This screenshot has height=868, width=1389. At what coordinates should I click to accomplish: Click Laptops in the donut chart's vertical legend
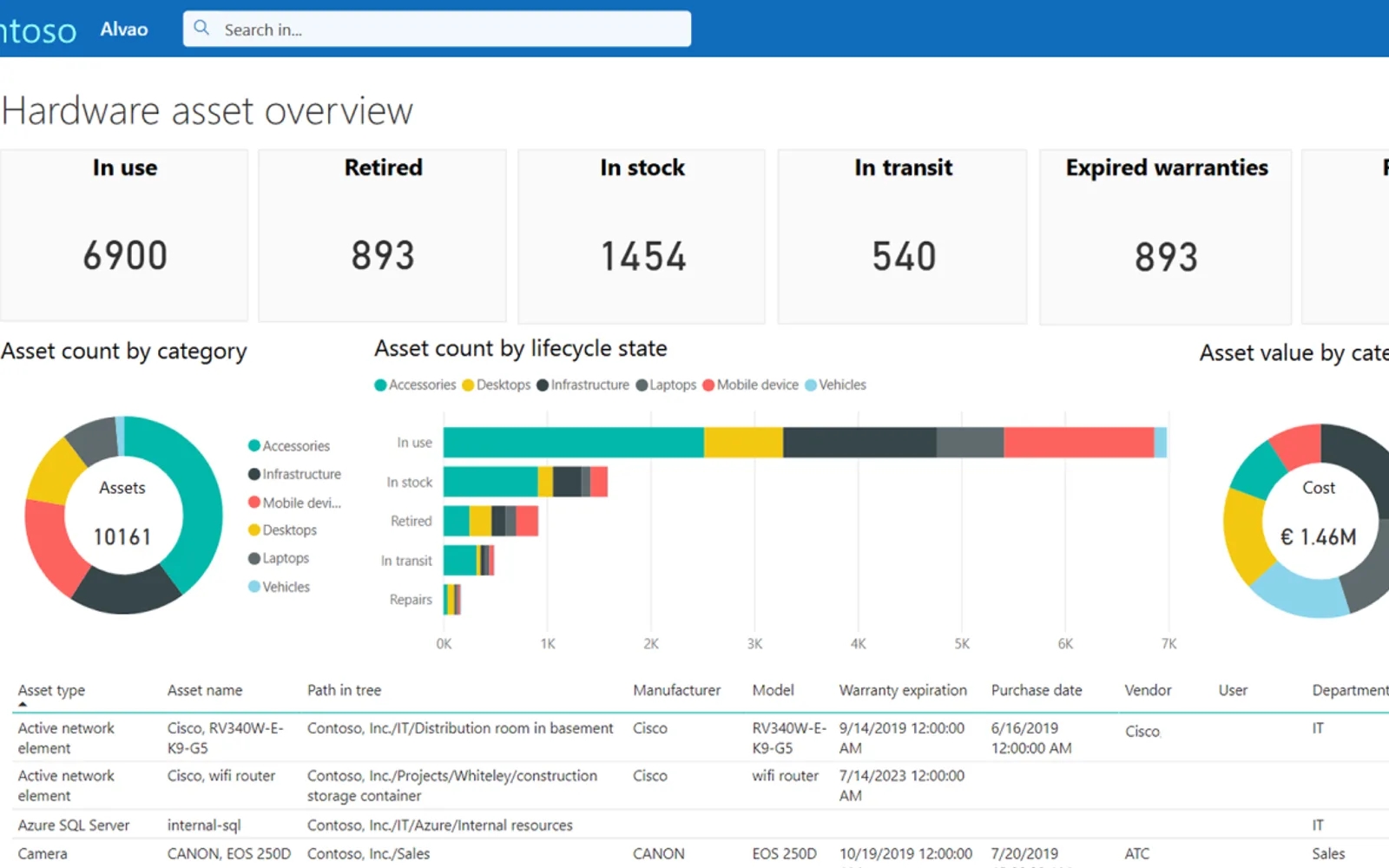coord(279,558)
